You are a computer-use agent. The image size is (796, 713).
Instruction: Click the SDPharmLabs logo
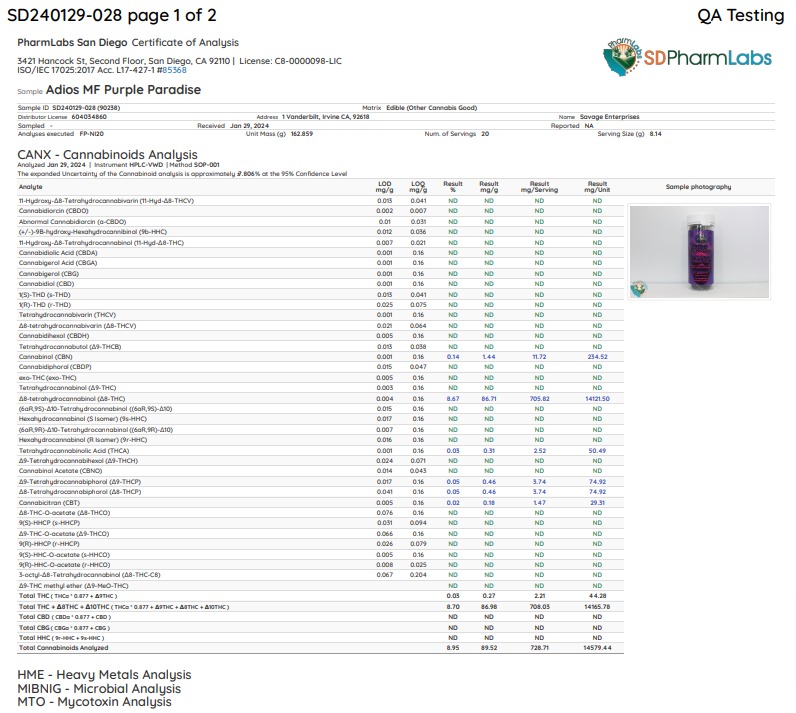687,57
